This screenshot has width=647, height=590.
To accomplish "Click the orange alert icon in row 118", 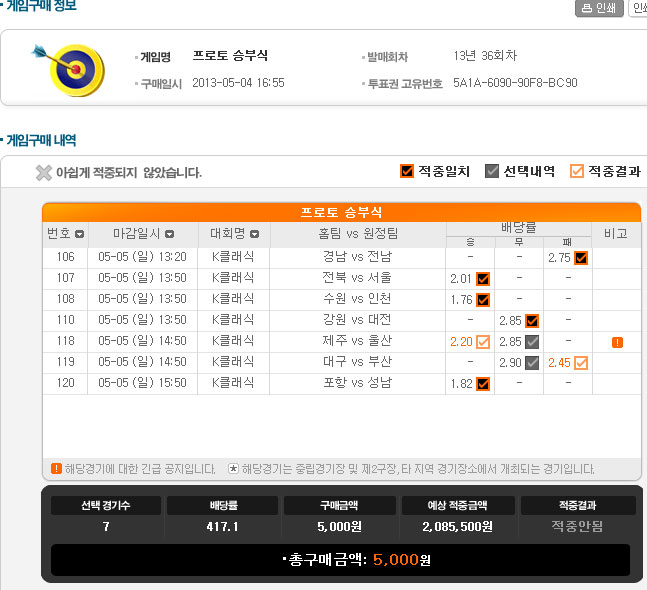I will pos(617,342).
